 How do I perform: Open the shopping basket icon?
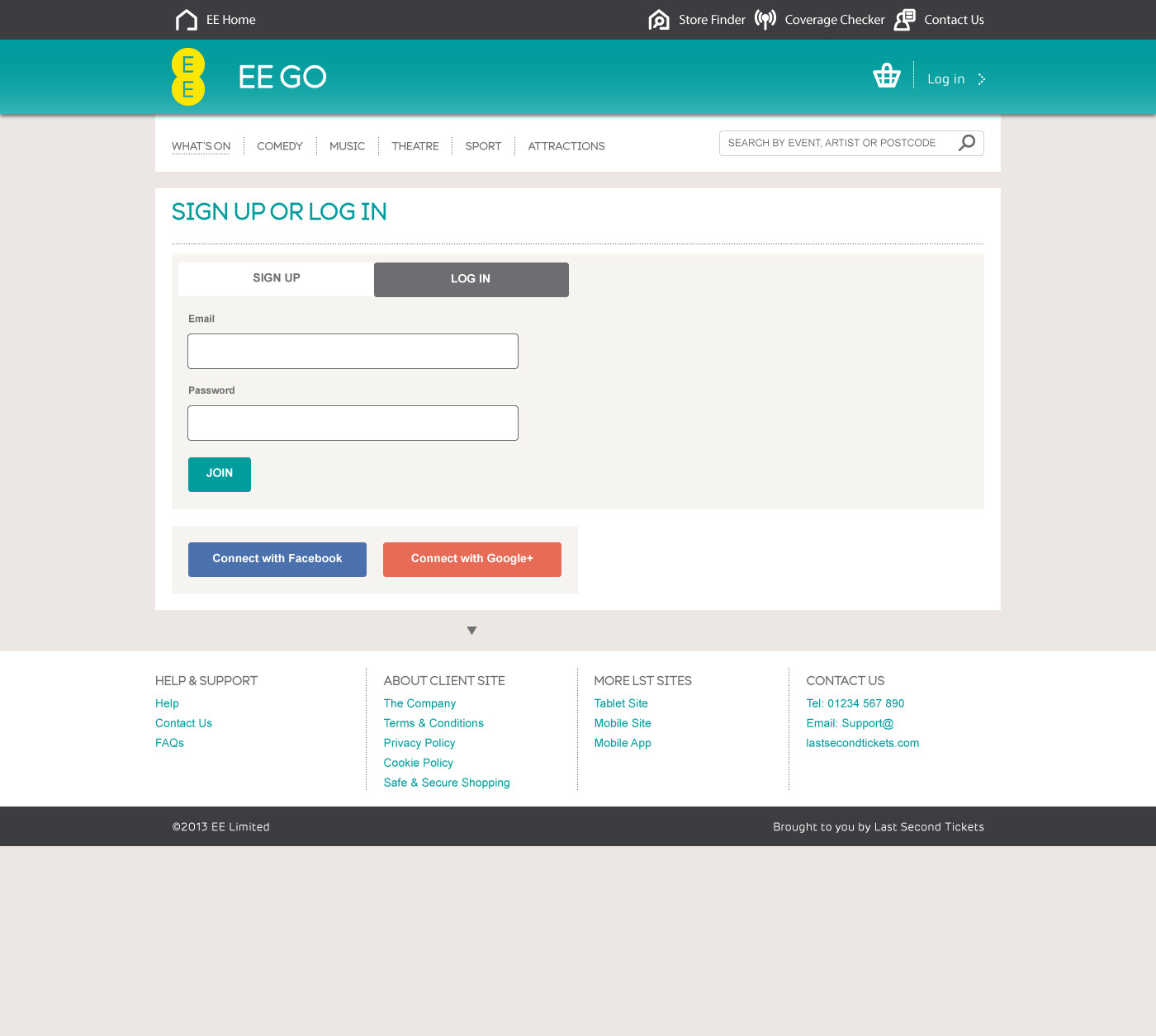tap(887, 75)
